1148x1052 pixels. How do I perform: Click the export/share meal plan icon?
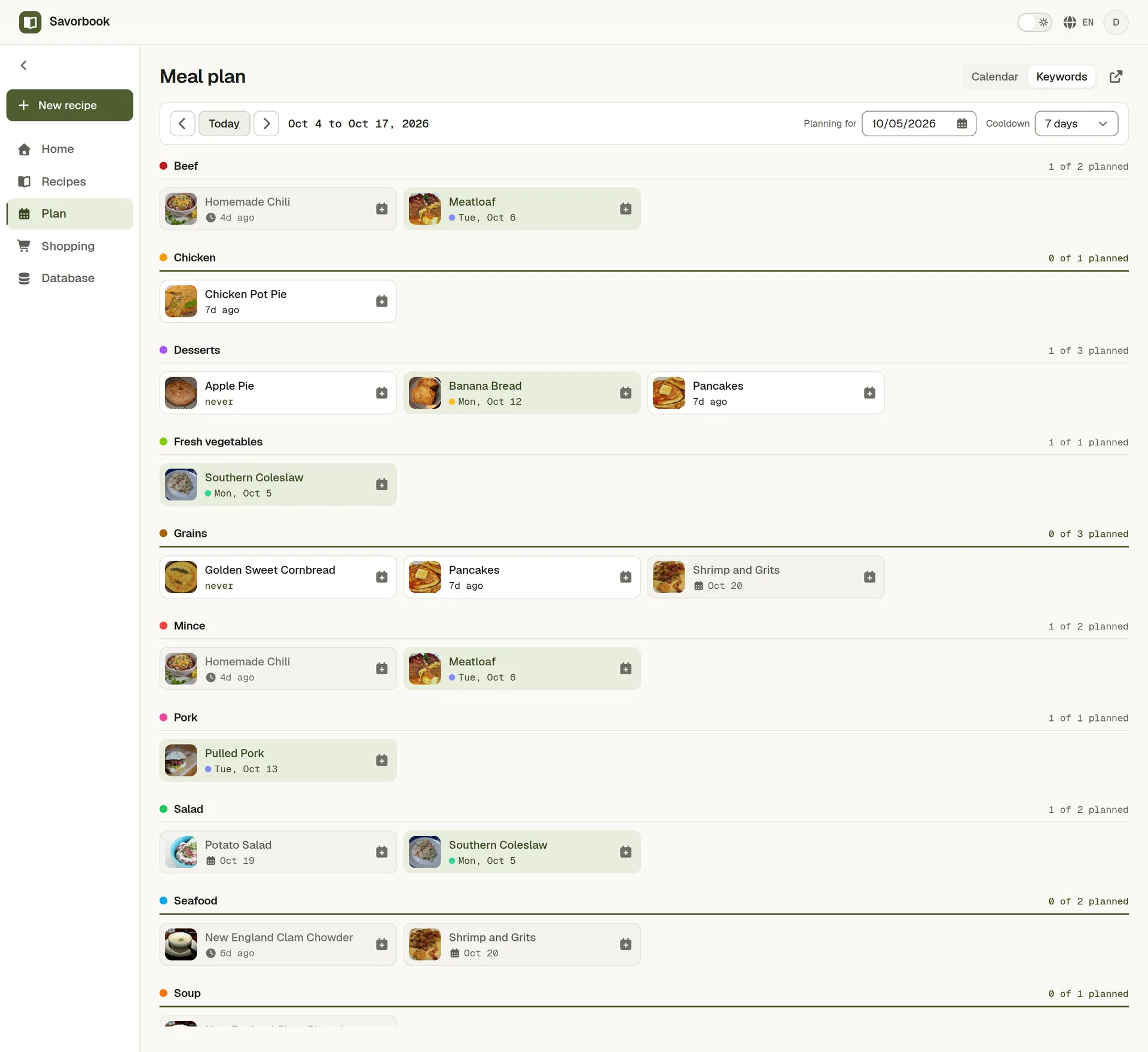coord(1116,77)
